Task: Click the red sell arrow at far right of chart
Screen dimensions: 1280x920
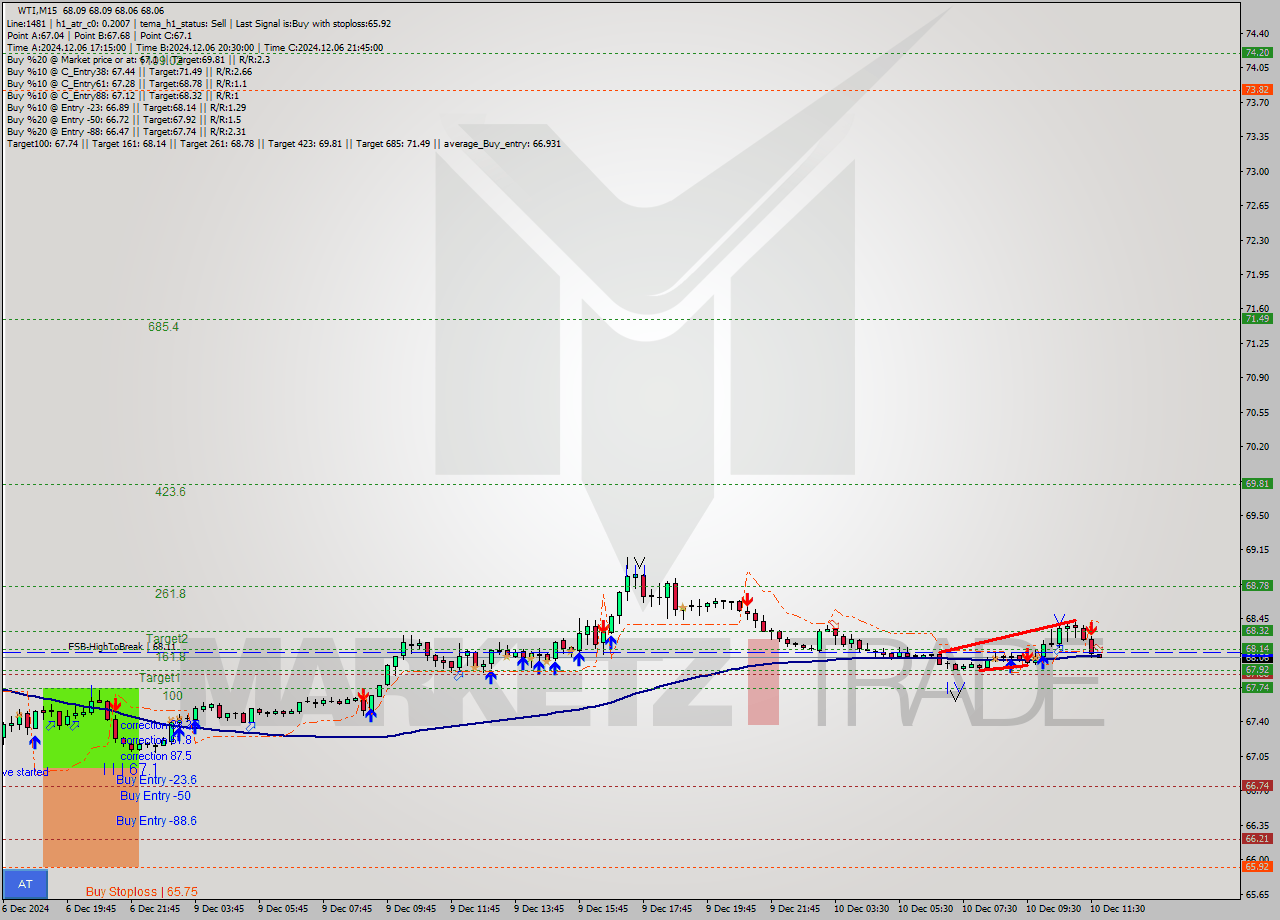Action: tap(1092, 627)
